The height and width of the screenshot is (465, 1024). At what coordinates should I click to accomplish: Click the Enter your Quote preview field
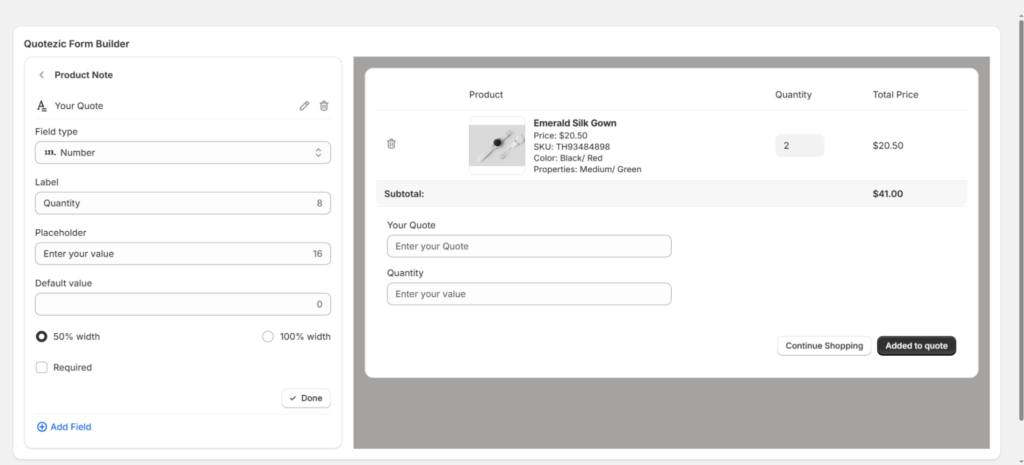click(x=529, y=246)
